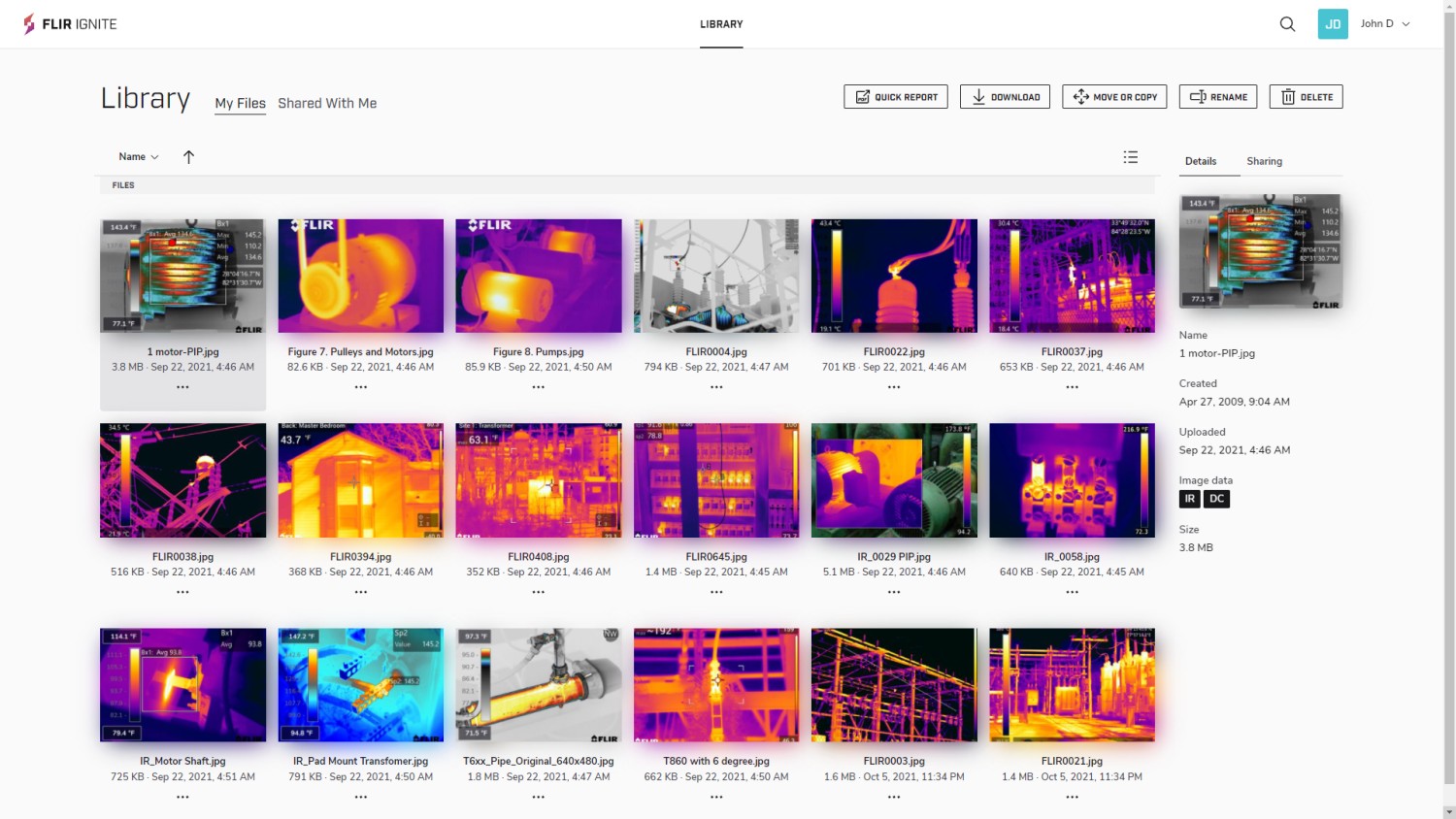Open more options for FLIR0037.jpg
Viewport: 1456px width, 819px height.
coord(1072,387)
